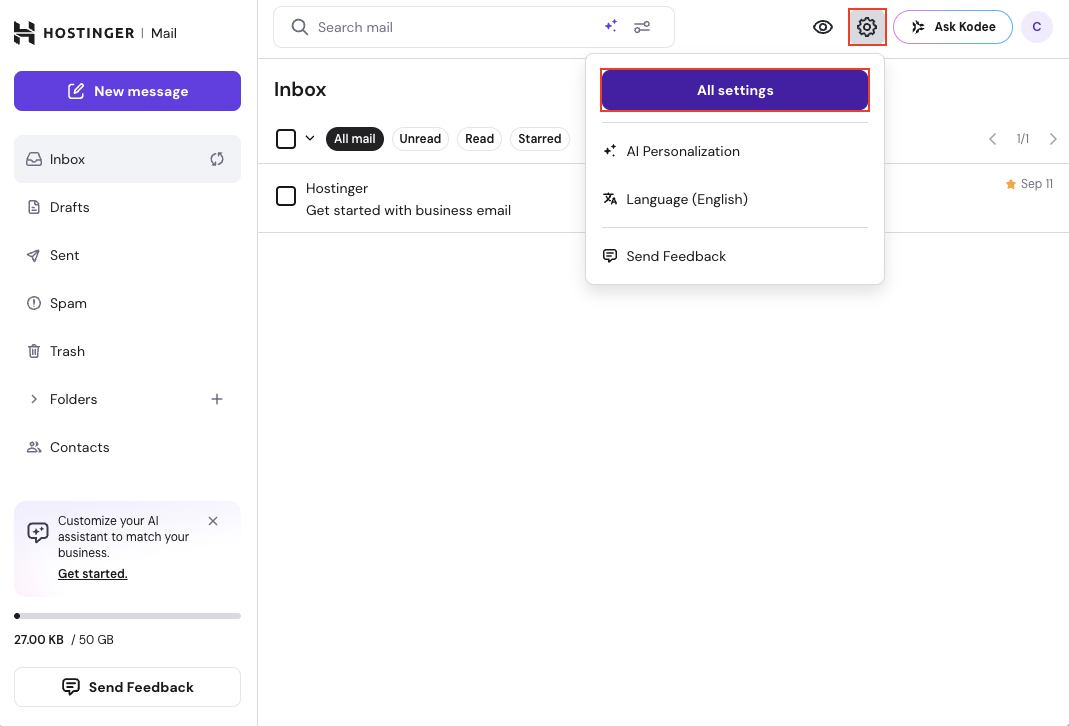Open search filter options icon
The height and width of the screenshot is (726, 1069).
click(642, 27)
